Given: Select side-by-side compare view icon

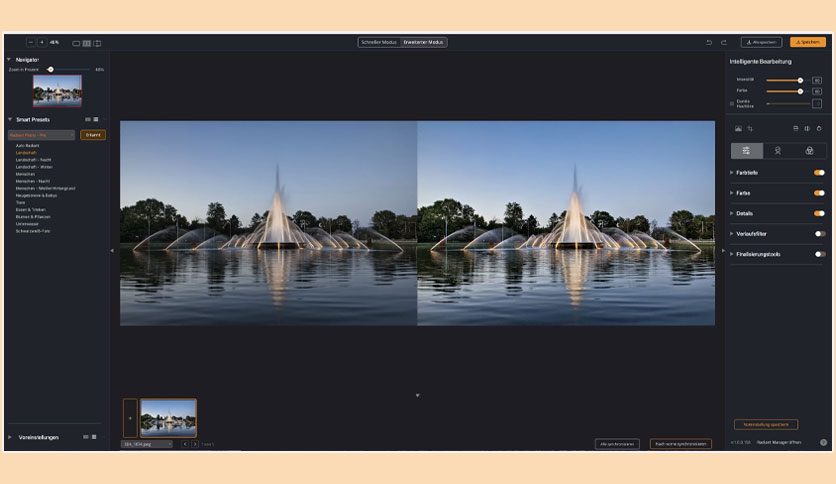Looking at the screenshot, I should coord(86,43).
